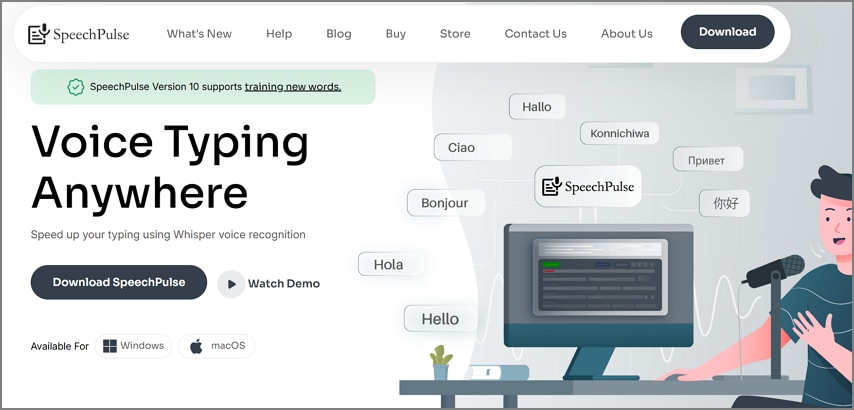Screen dimensions: 854x410
Task: Click the Apple logo icon
Action: [x=197, y=346]
